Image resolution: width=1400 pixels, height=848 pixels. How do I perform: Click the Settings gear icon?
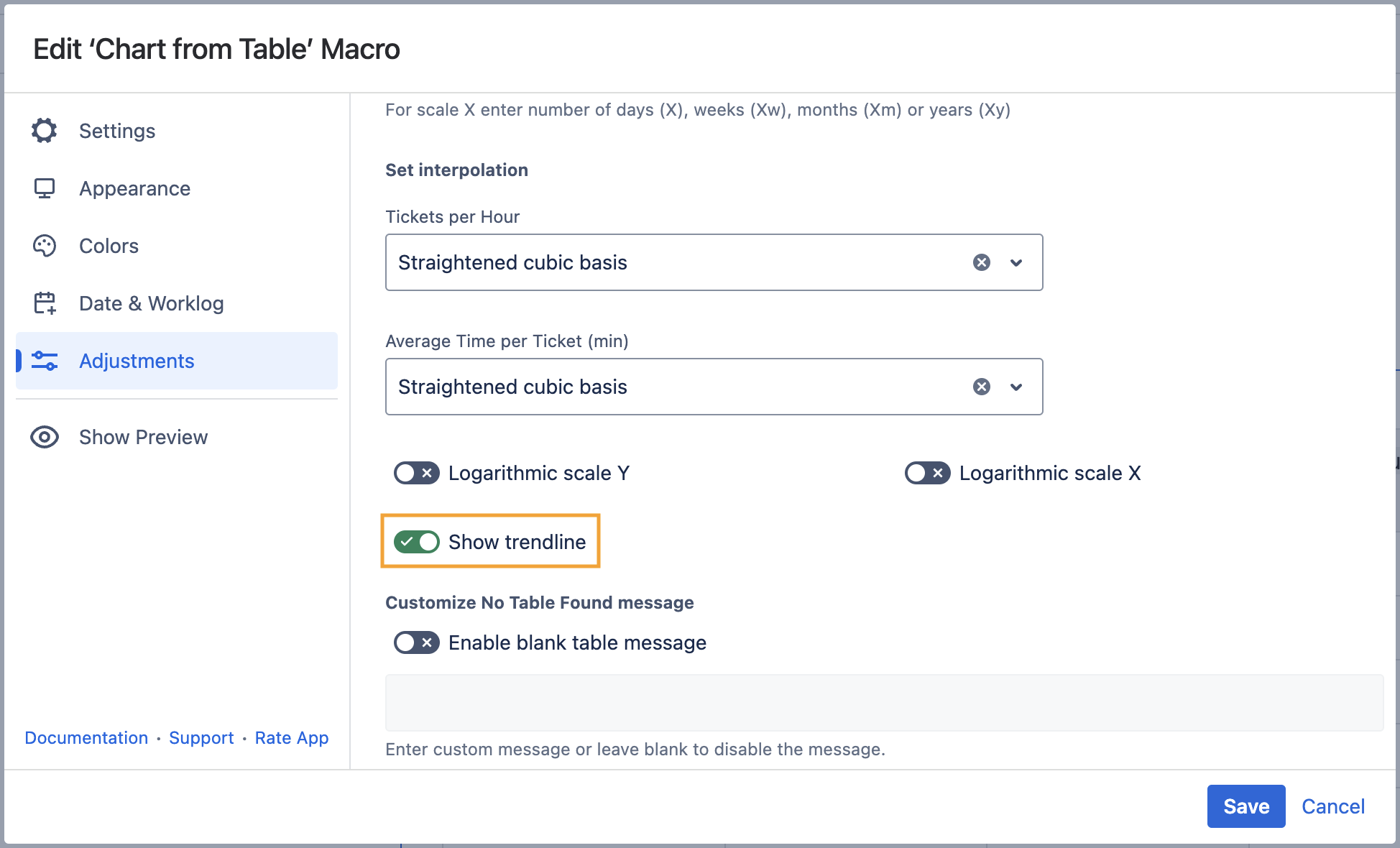coord(45,131)
